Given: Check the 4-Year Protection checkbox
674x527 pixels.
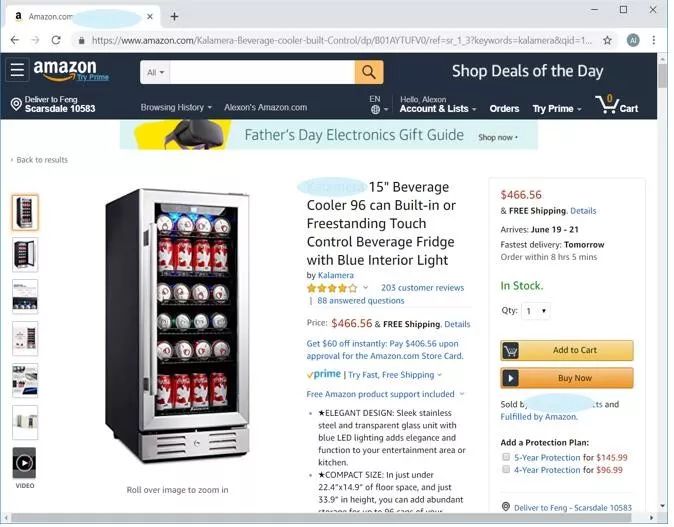Looking at the screenshot, I should [x=506, y=469].
